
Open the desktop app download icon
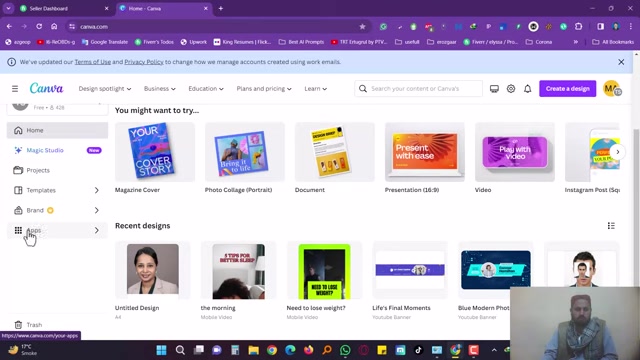point(494,89)
